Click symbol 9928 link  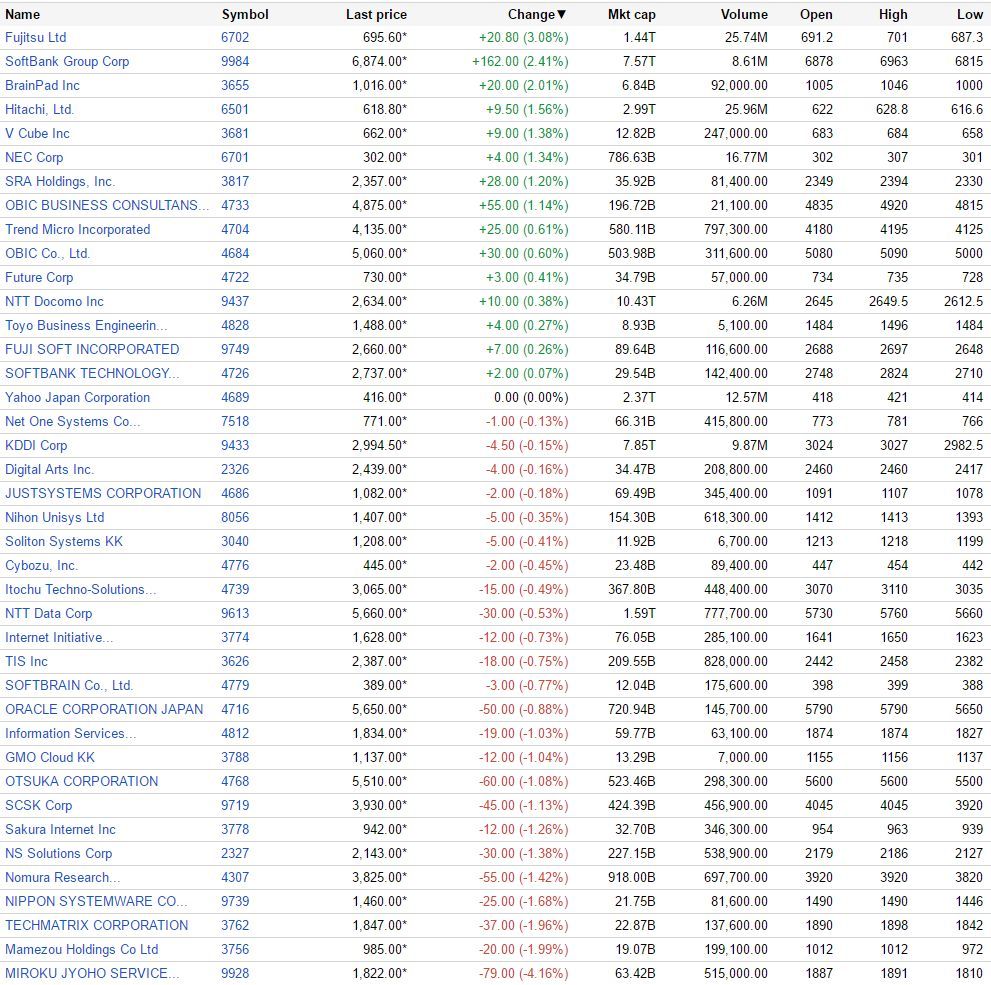tap(235, 974)
